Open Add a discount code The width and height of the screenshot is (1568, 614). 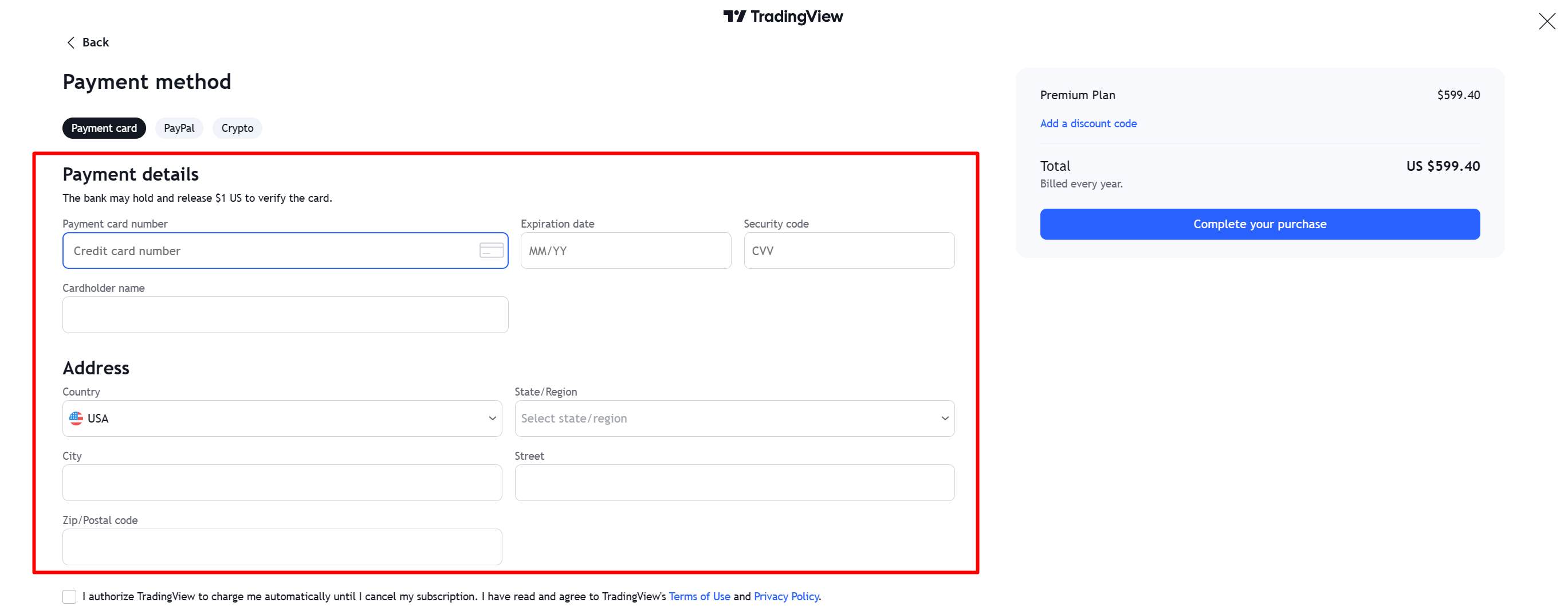[x=1088, y=123]
